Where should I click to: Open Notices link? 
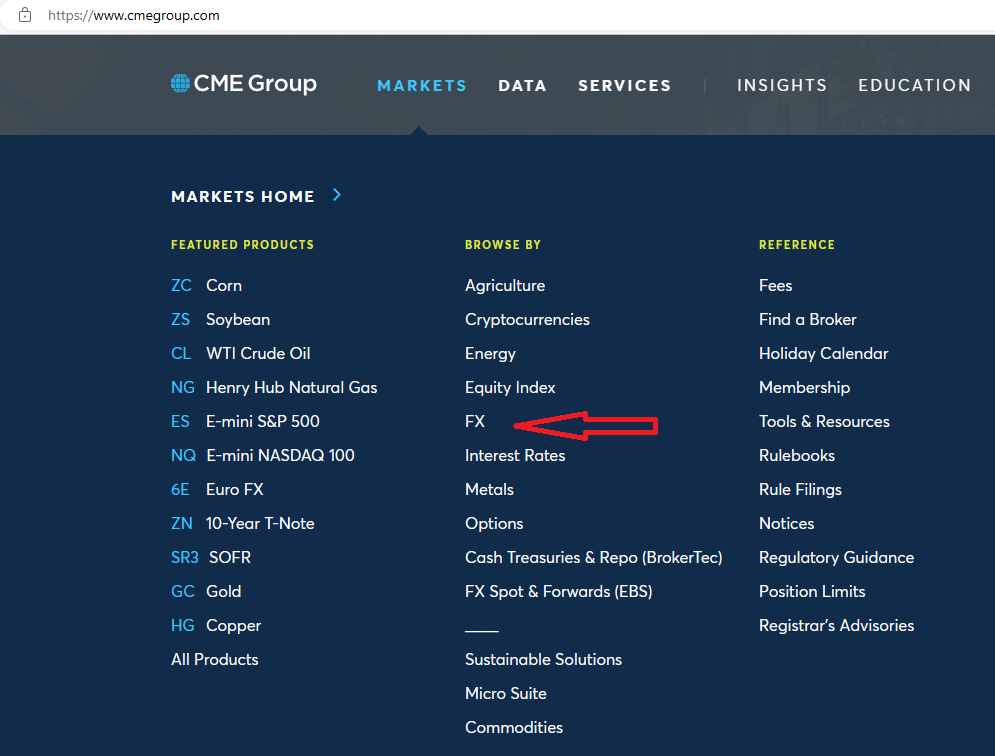pos(787,524)
